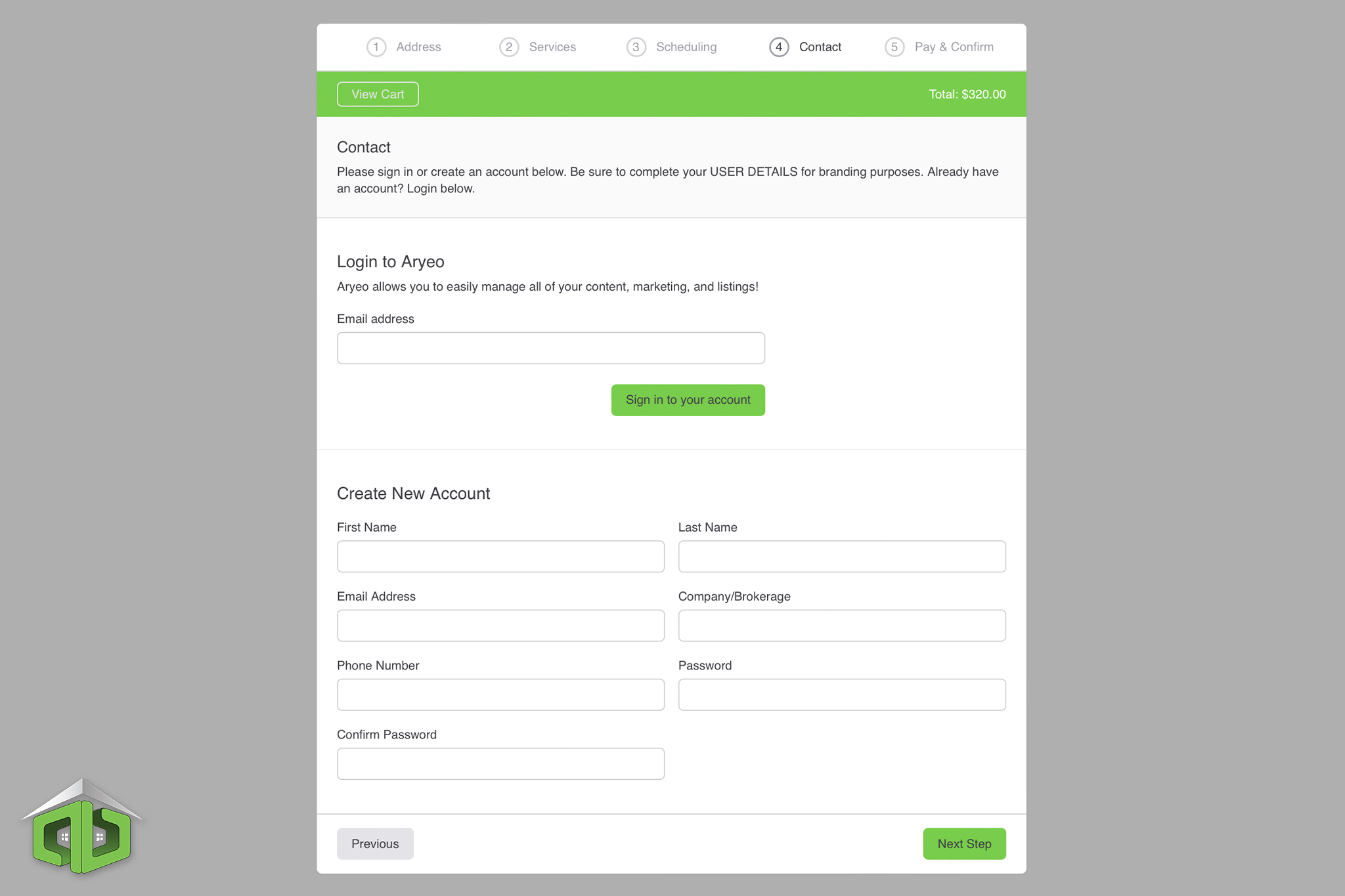
Task: Click the First Name field
Action: (x=500, y=557)
